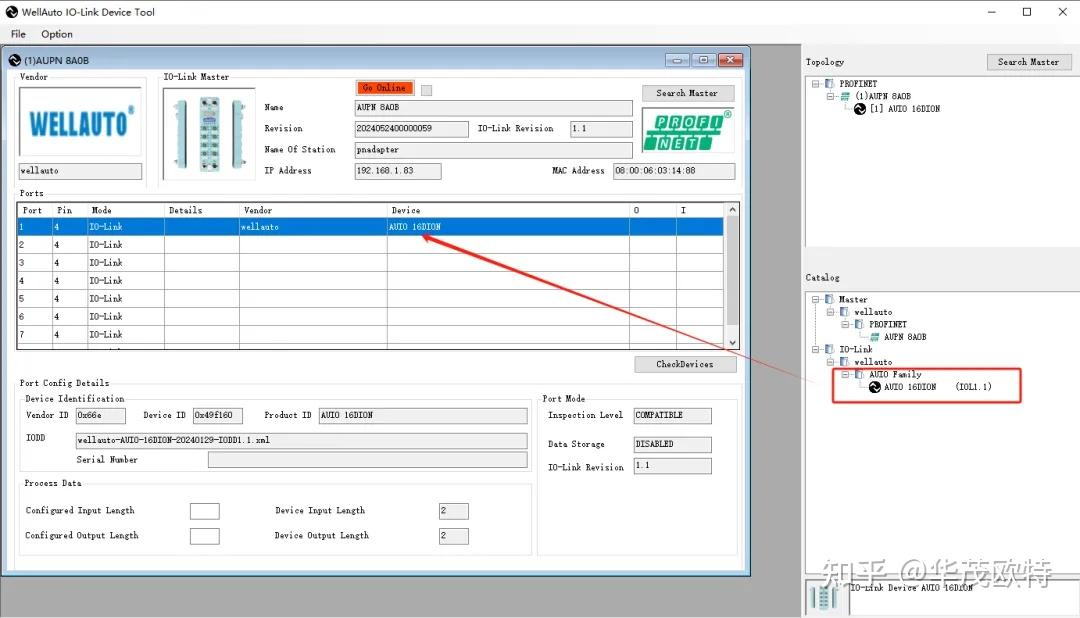Click the CheckDevices button

coord(685,364)
